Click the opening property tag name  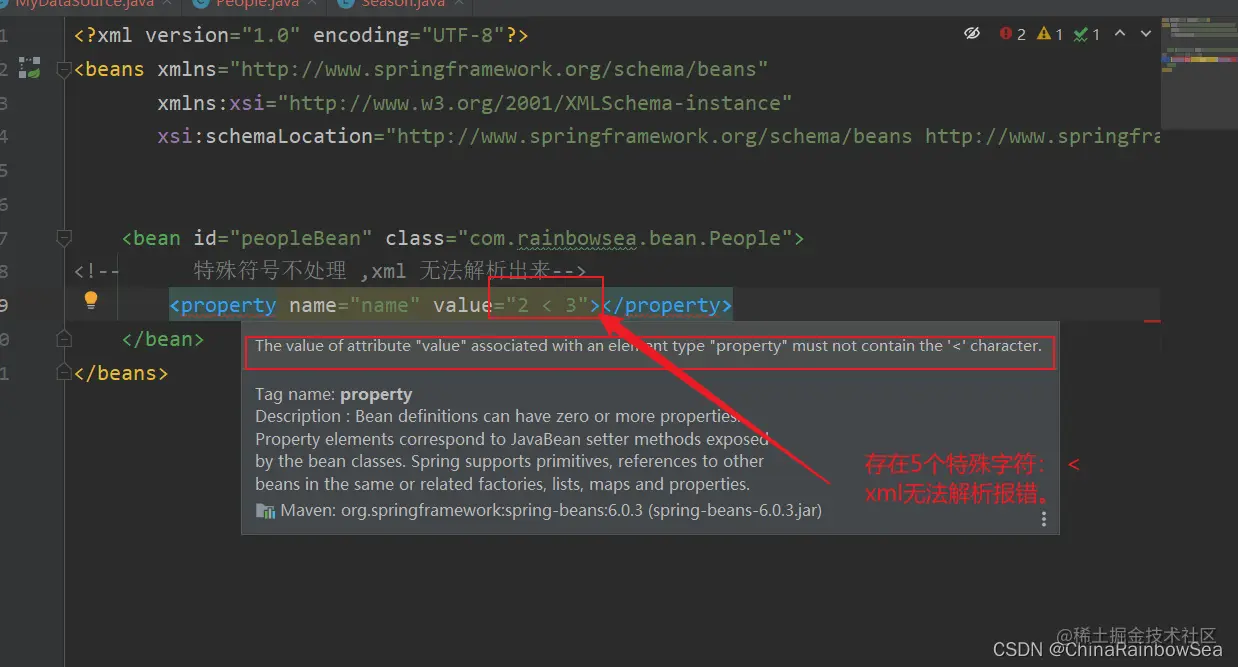click(x=228, y=305)
